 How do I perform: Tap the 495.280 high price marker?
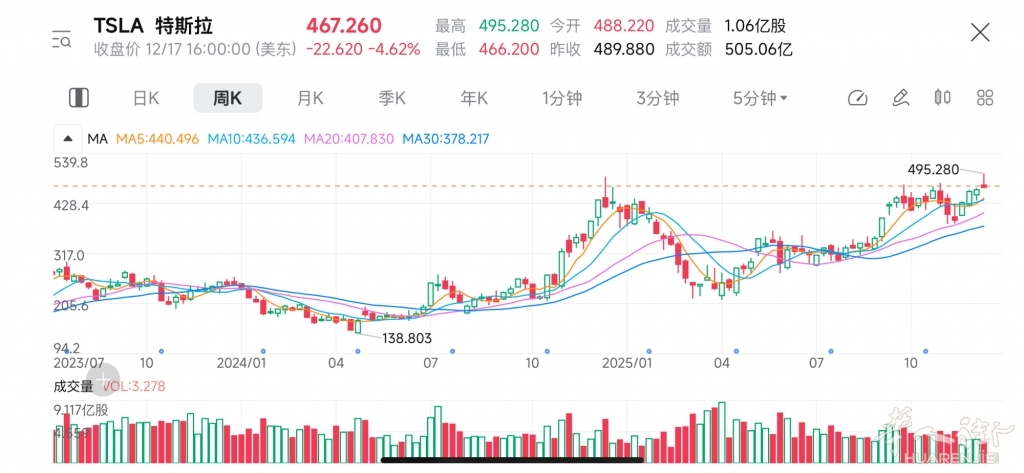pos(934,170)
